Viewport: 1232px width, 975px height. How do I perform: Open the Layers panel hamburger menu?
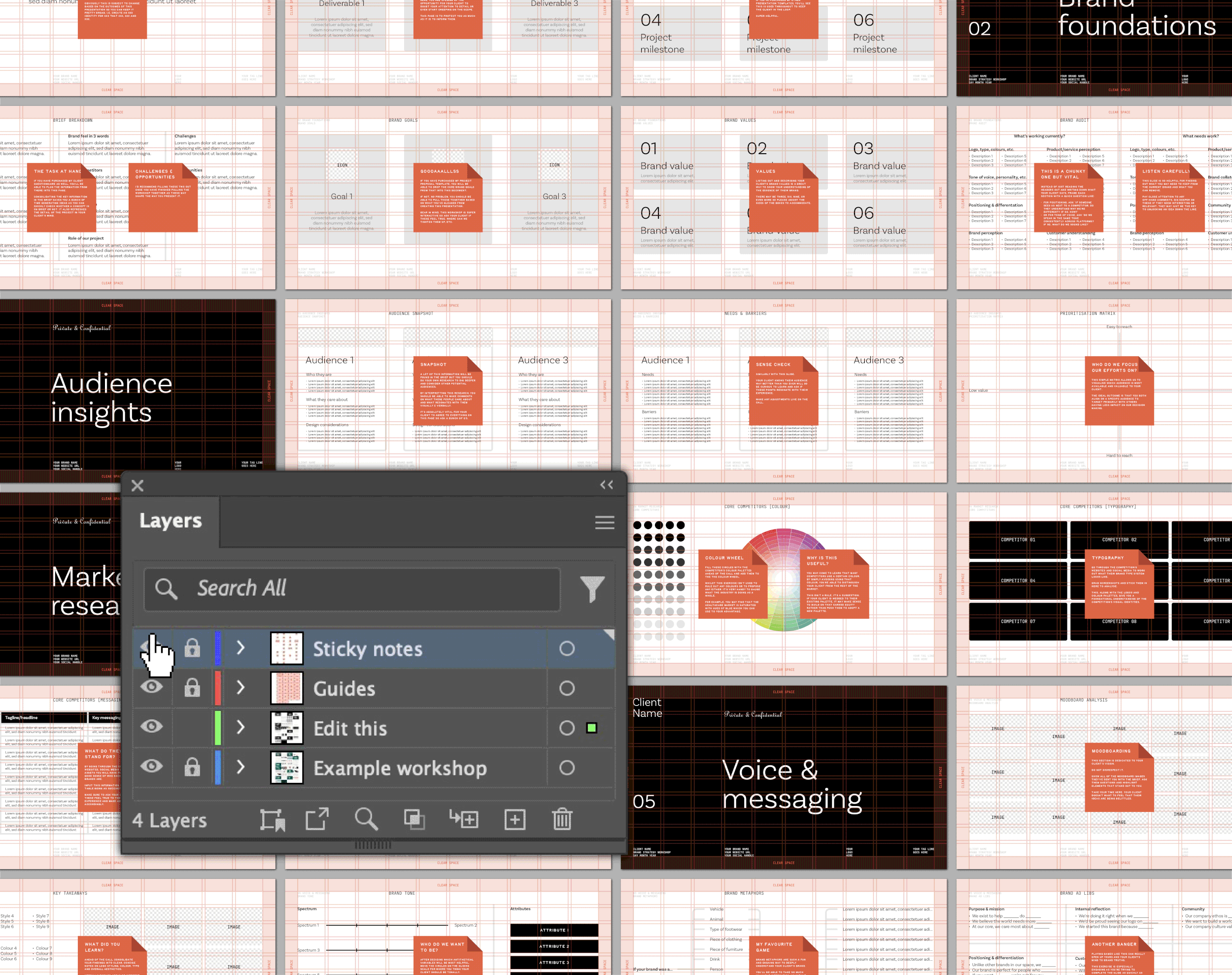[x=605, y=522]
